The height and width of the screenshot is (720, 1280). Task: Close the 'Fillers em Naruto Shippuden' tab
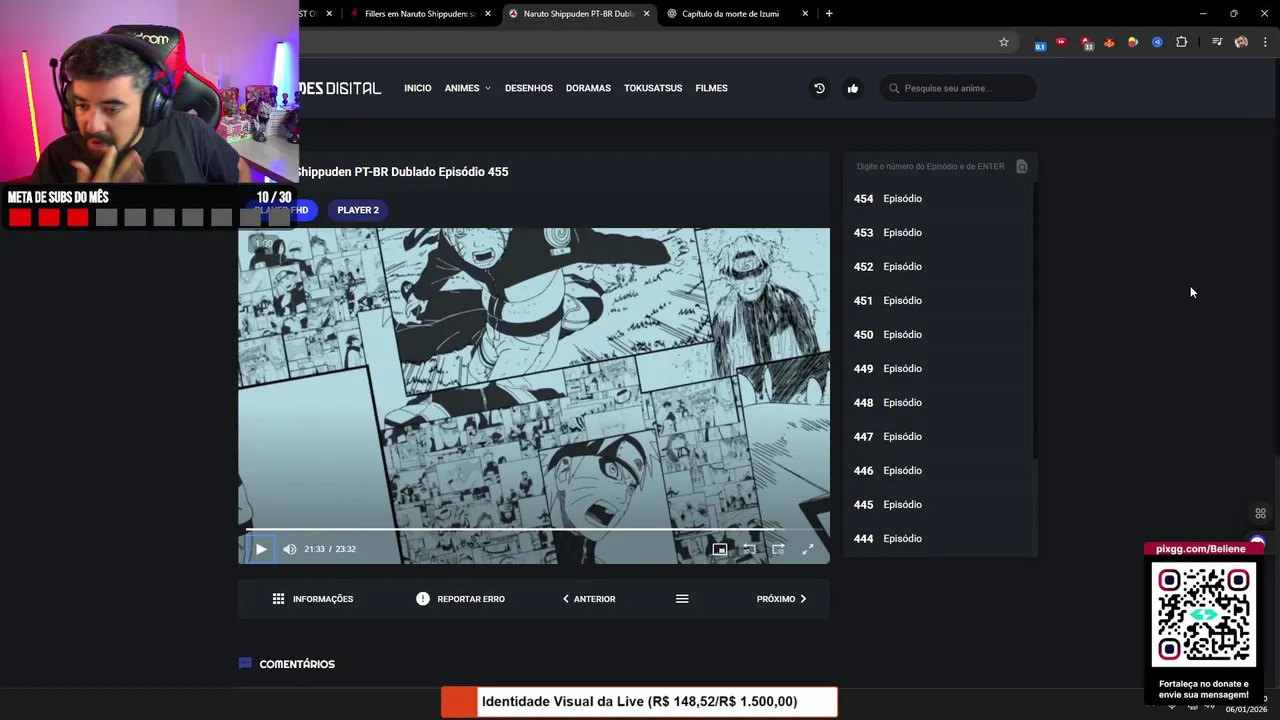488,14
